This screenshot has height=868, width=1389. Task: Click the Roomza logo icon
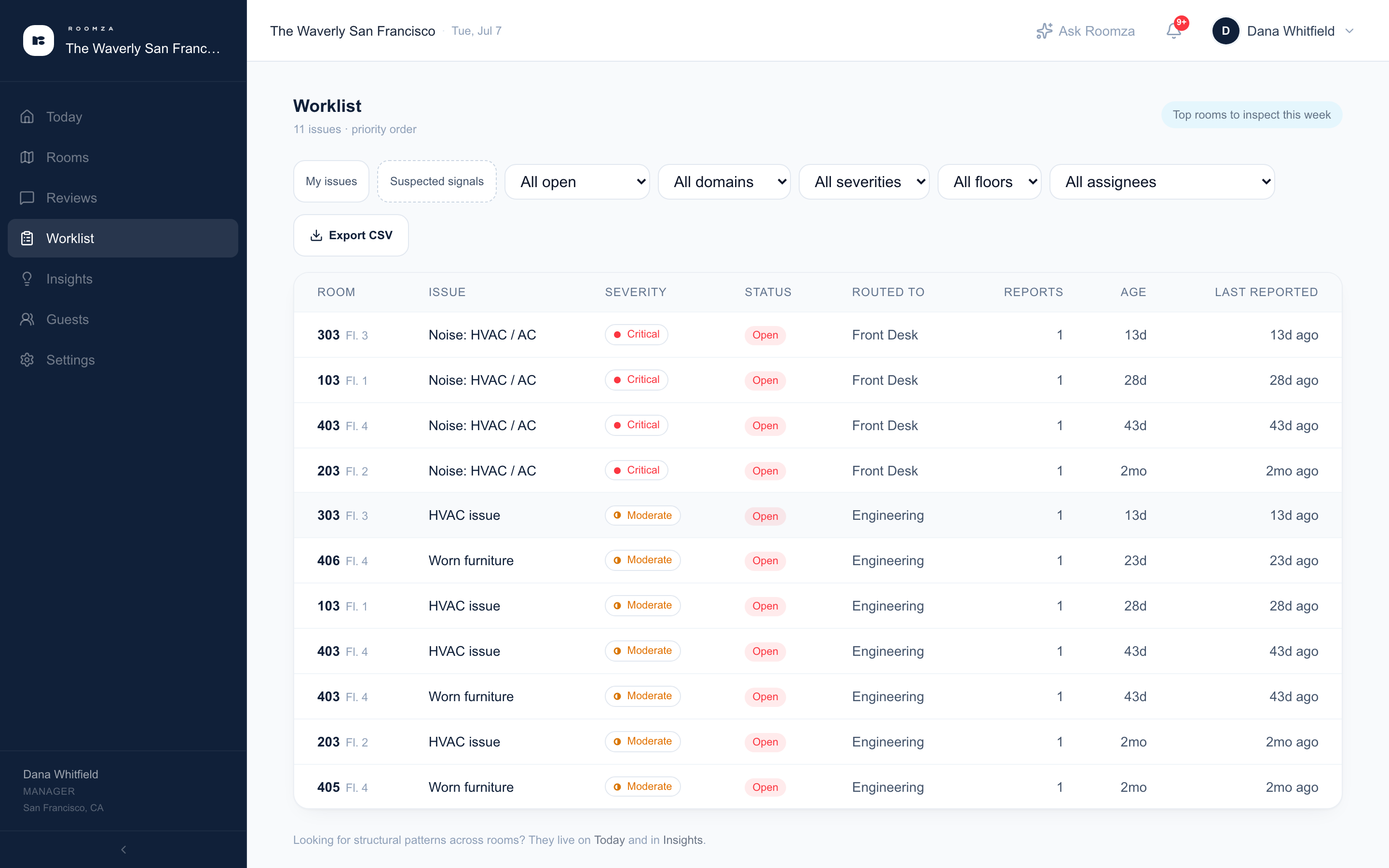pos(39,40)
